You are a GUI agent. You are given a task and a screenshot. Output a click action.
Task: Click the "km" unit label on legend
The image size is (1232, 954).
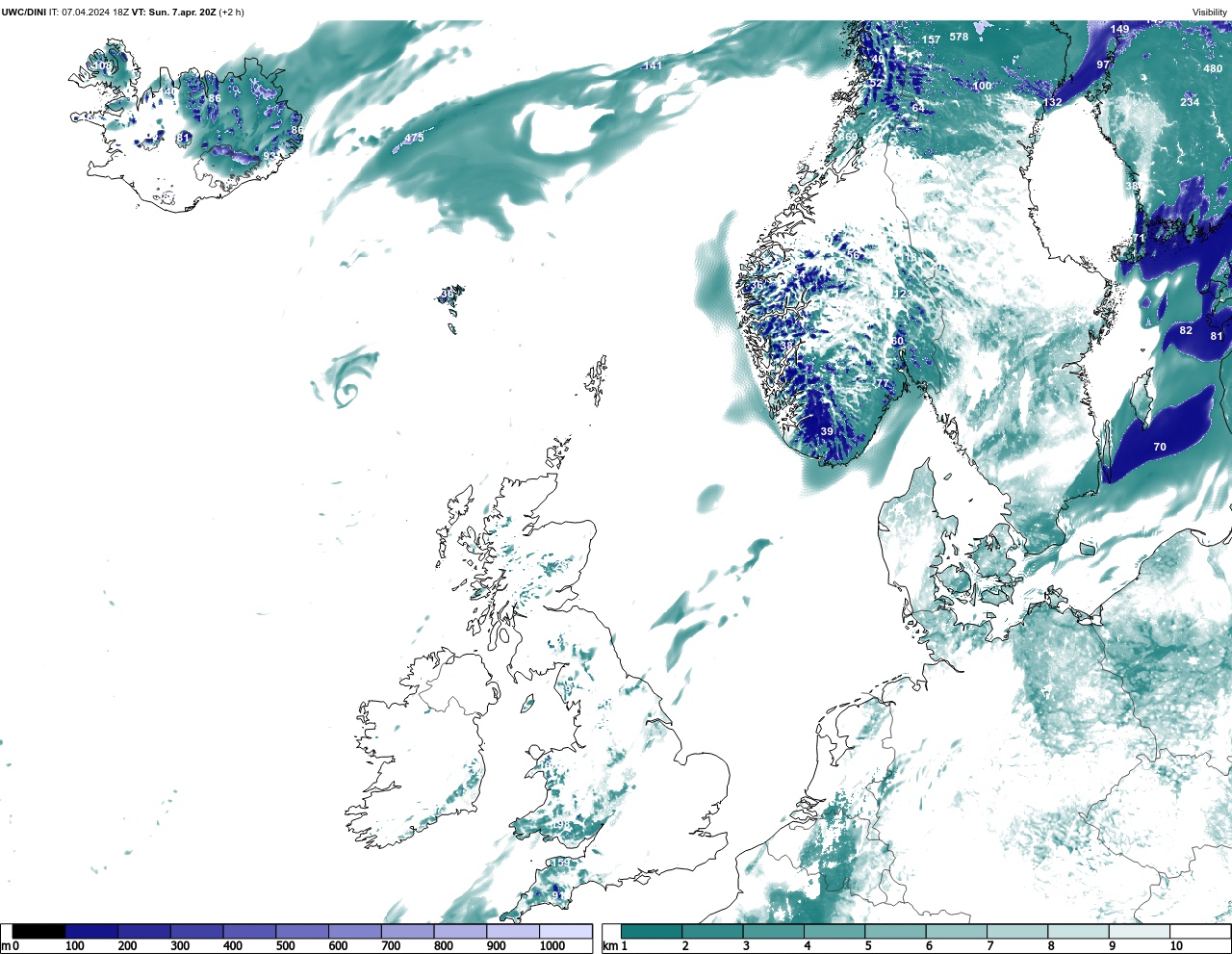click(x=609, y=946)
